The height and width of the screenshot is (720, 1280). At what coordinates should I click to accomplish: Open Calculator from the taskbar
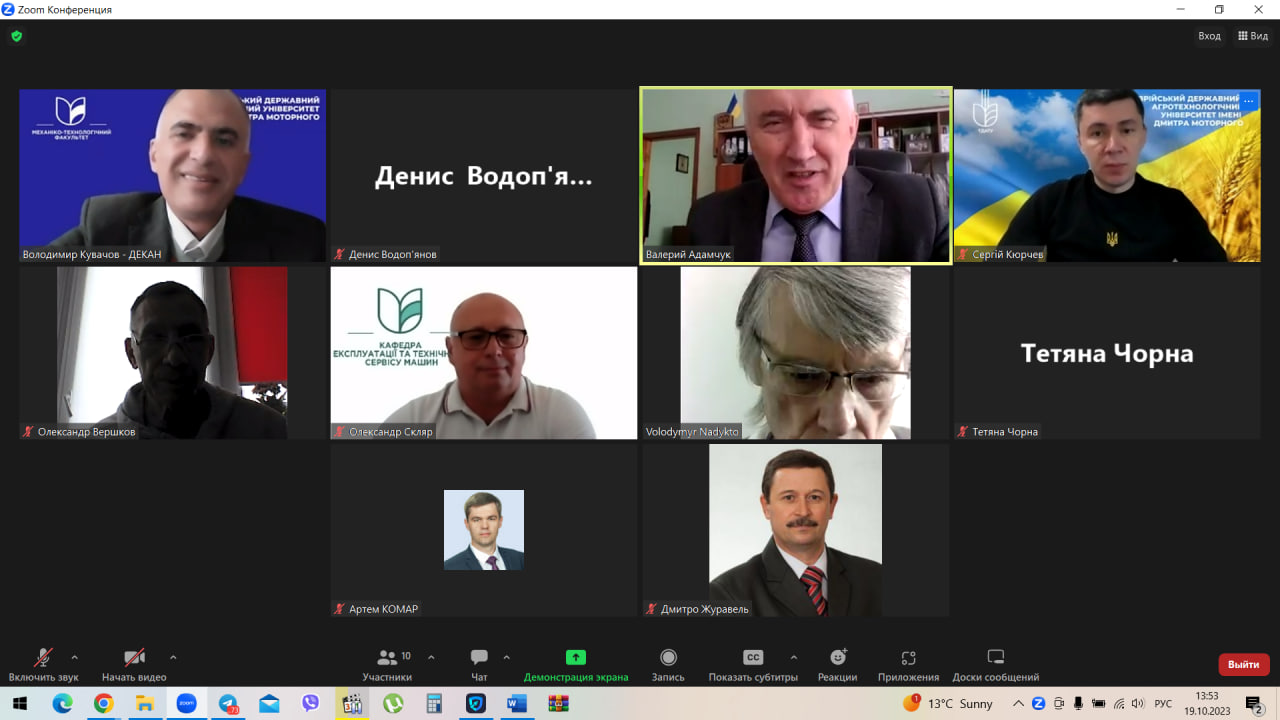[x=434, y=703]
